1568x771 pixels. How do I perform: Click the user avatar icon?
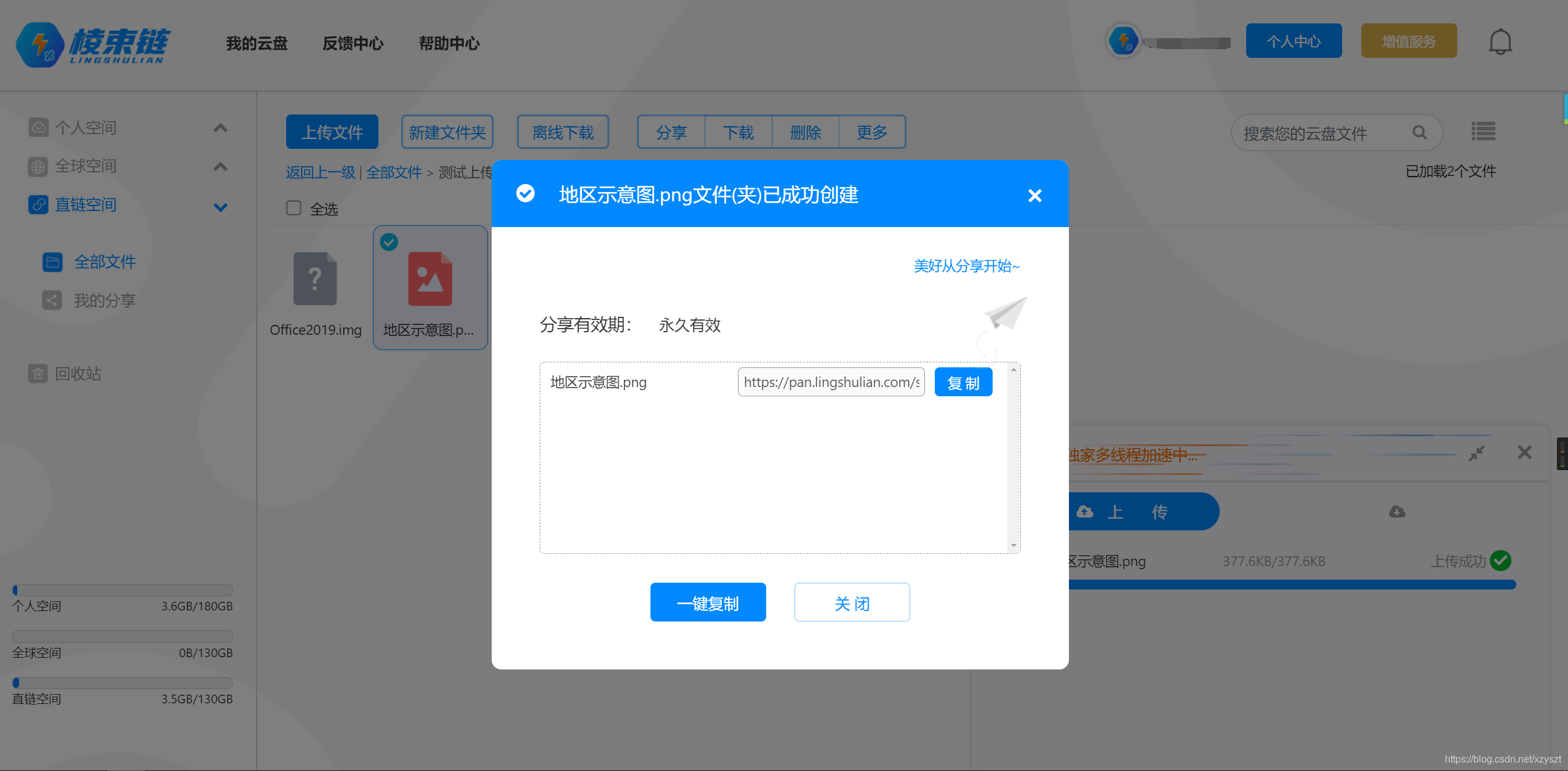coord(1123,42)
